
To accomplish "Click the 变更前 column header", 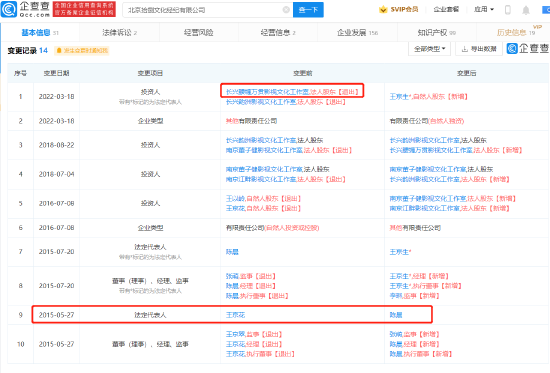I will (x=303, y=73).
